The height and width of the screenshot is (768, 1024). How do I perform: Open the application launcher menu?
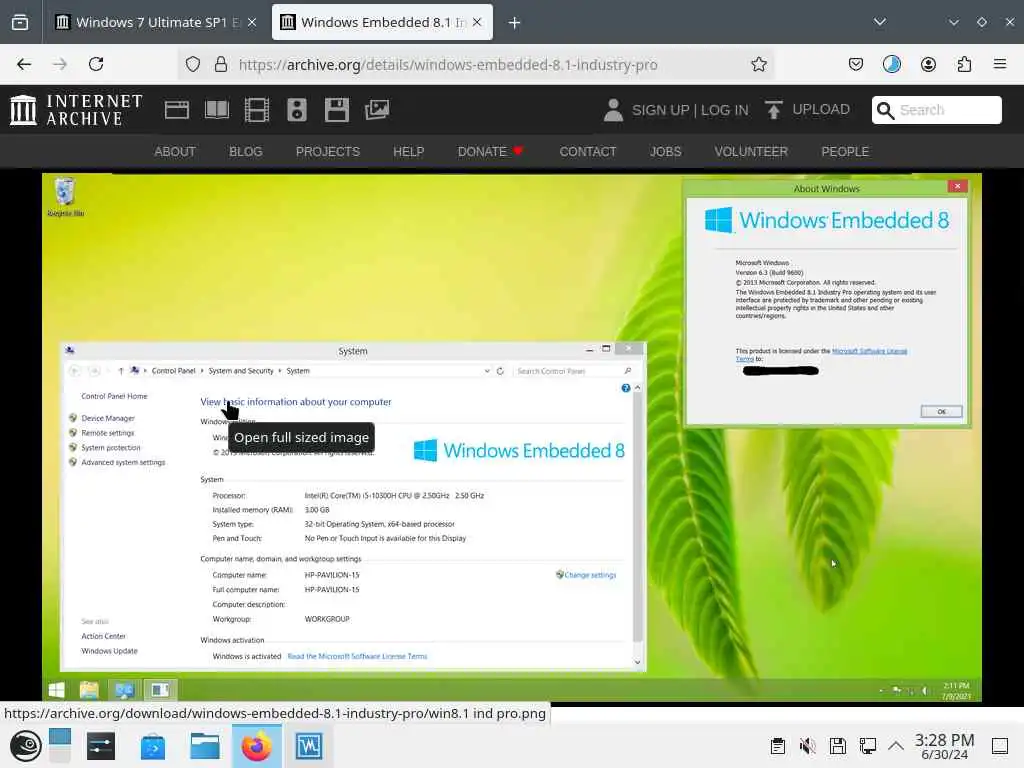[x=25, y=746]
